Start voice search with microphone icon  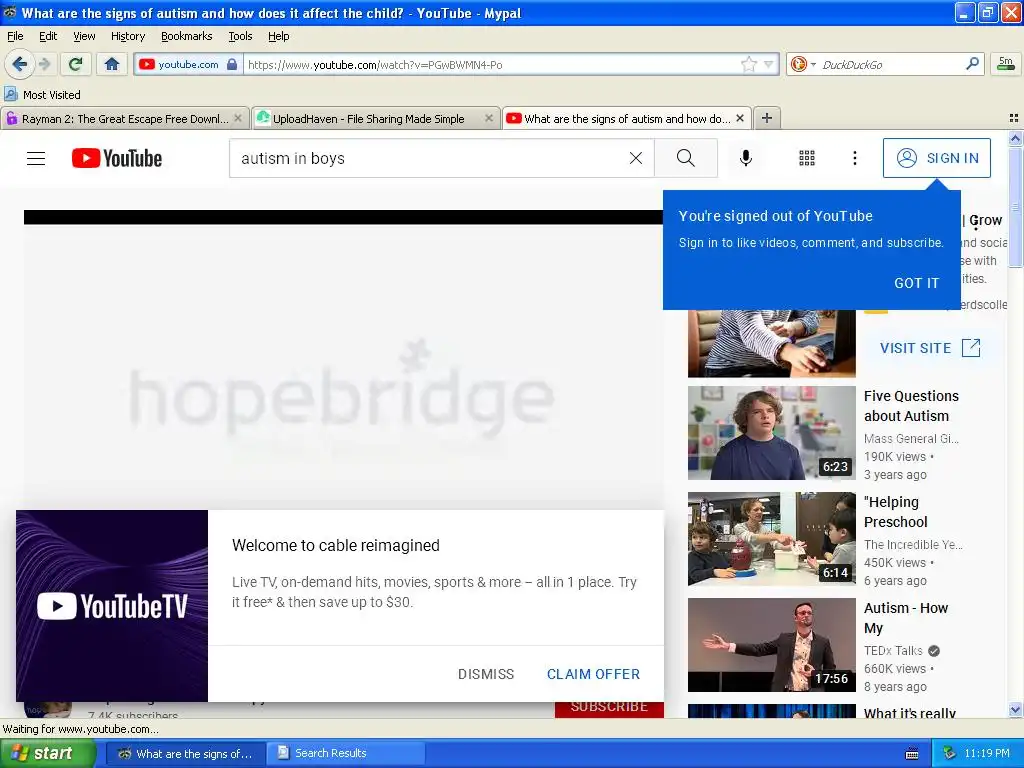745,158
